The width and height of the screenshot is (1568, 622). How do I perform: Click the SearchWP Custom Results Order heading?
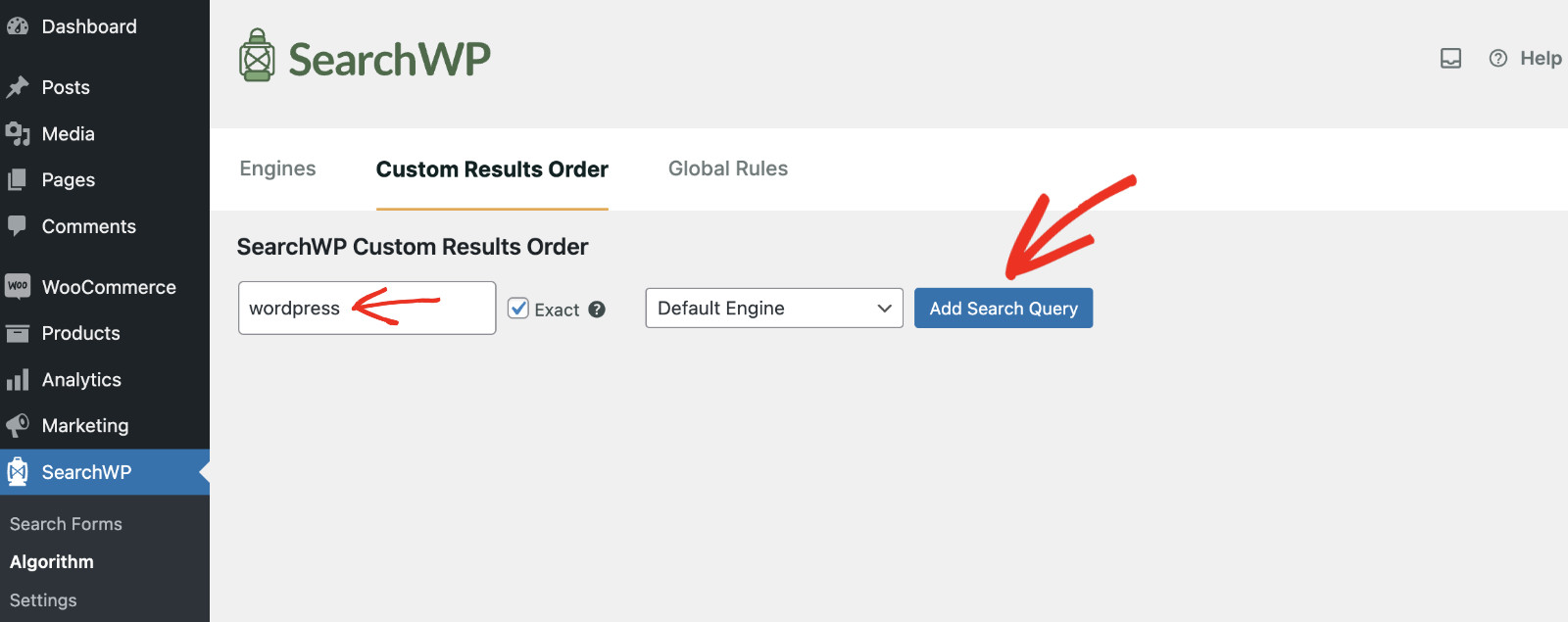click(413, 247)
